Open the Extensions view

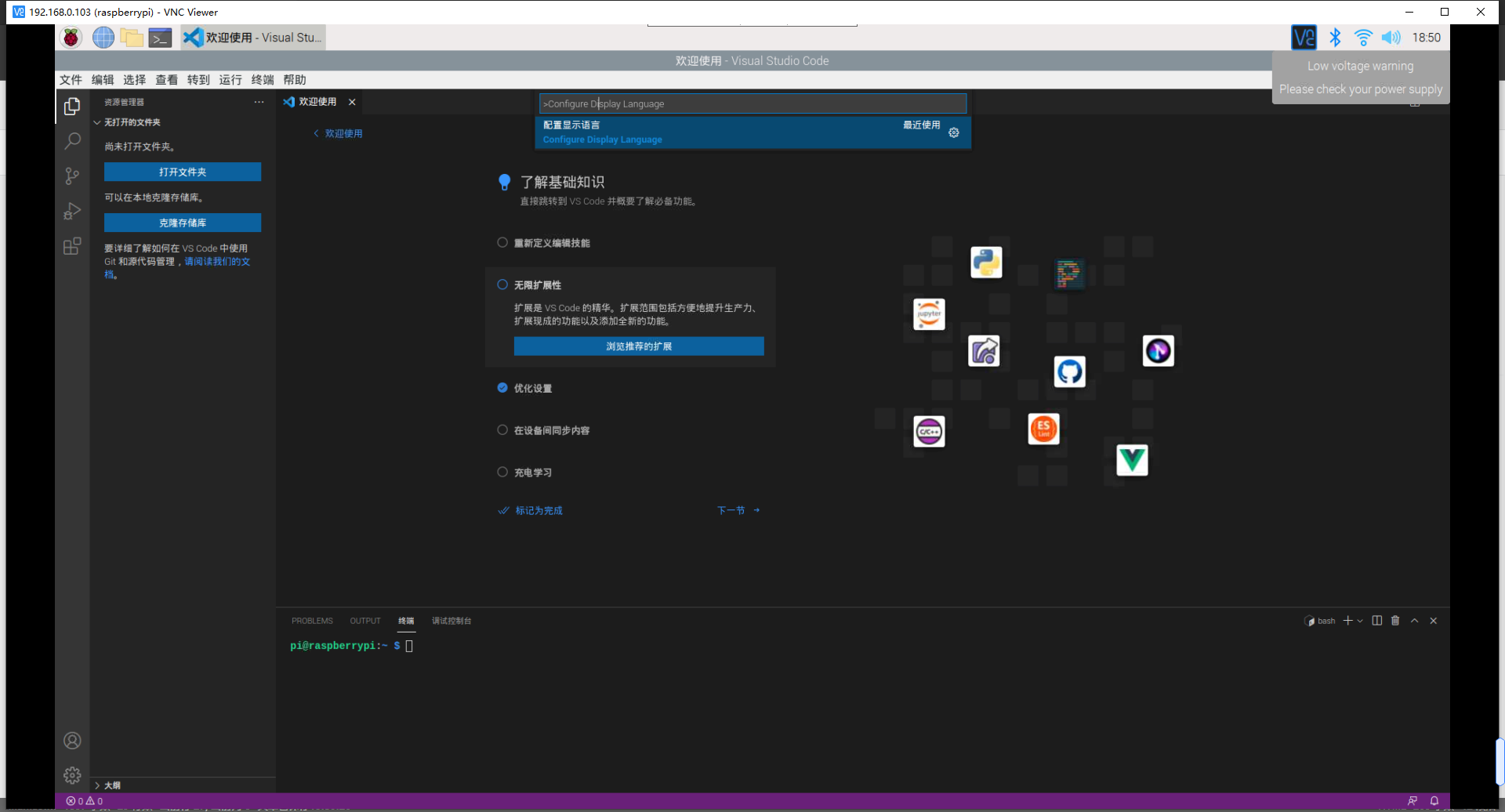coord(72,247)
